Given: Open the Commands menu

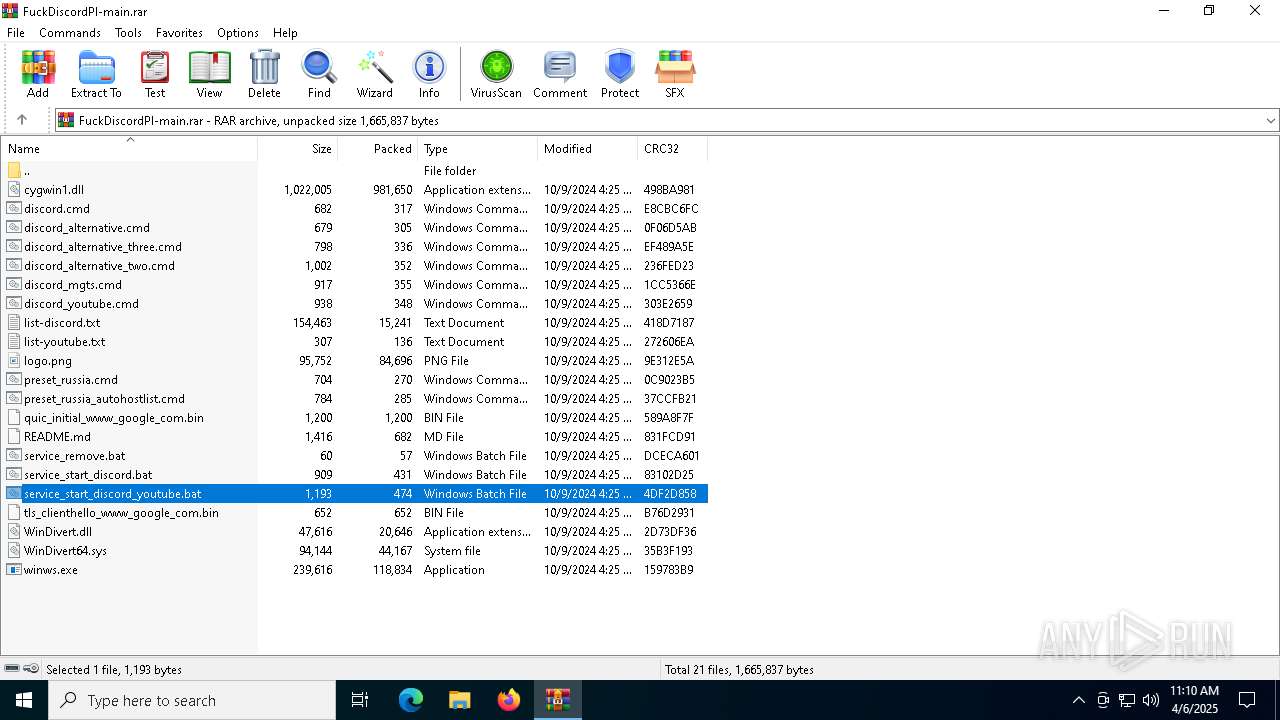Looking at the screenshot, I should click(x=70, y=33).
